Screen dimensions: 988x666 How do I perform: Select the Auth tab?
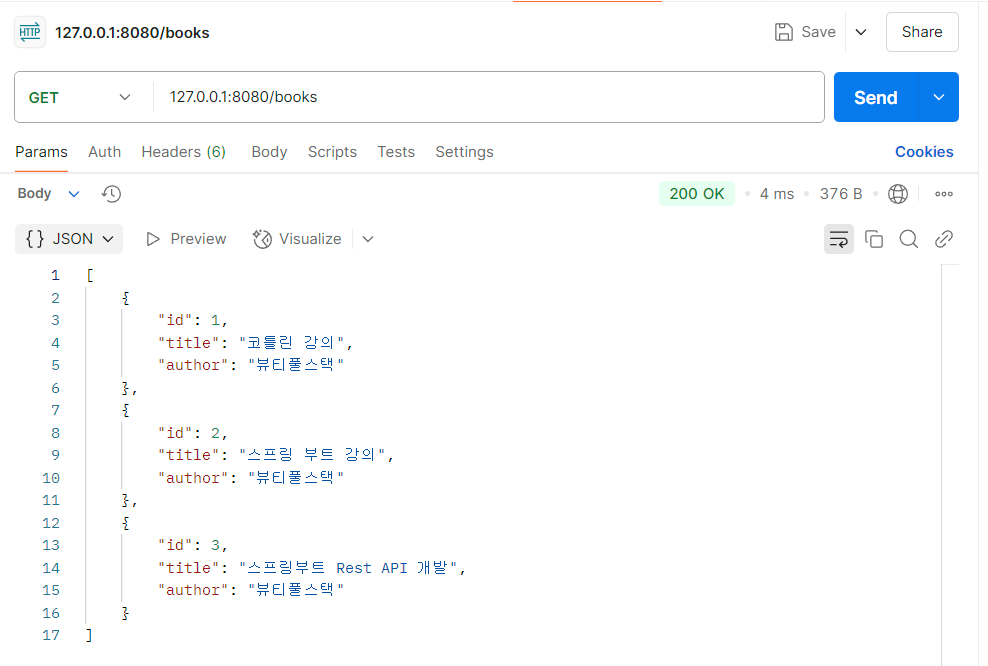pyautogui.click(x=104, y=152)
